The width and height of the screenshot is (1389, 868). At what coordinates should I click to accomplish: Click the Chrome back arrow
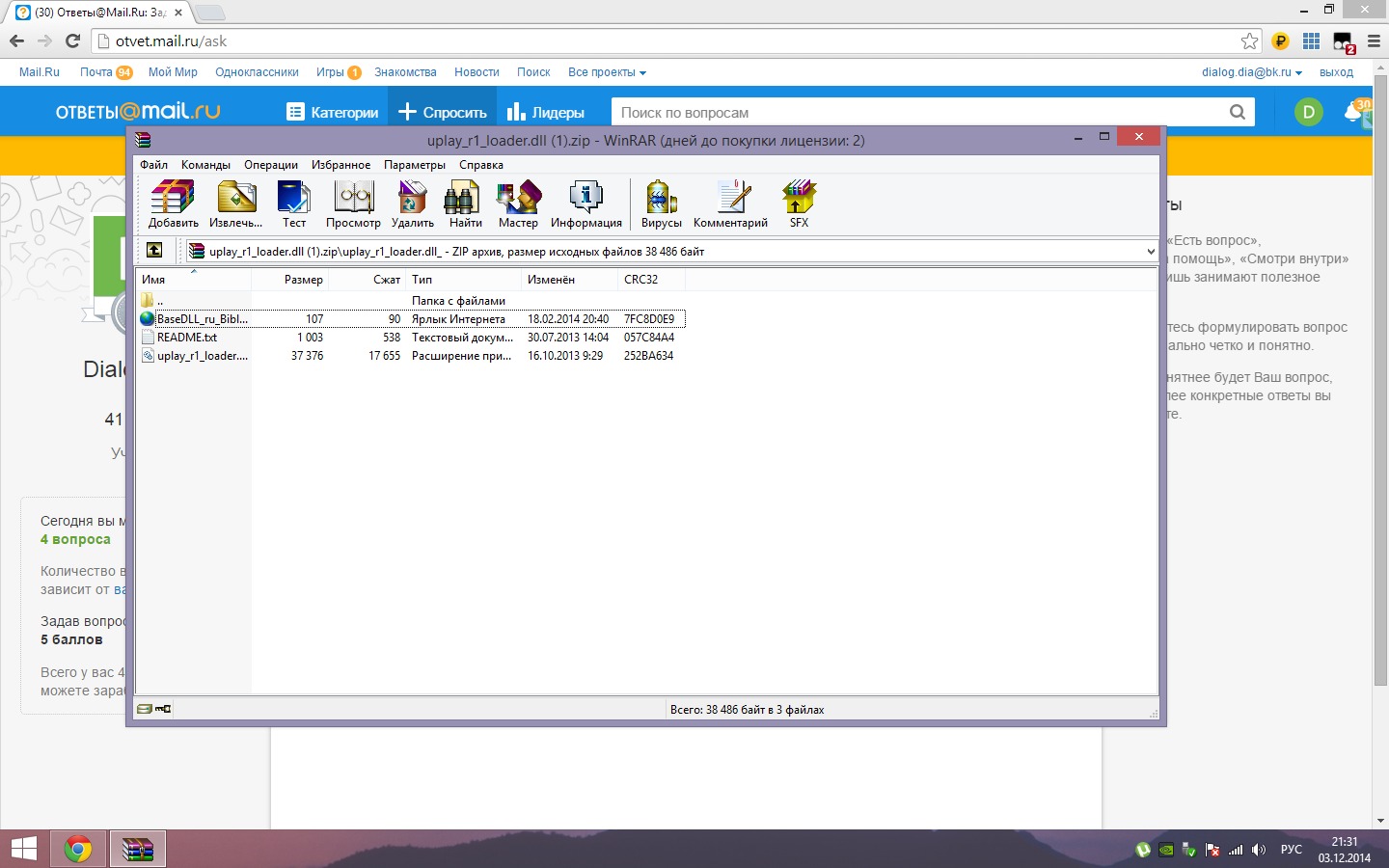point(16,41)
